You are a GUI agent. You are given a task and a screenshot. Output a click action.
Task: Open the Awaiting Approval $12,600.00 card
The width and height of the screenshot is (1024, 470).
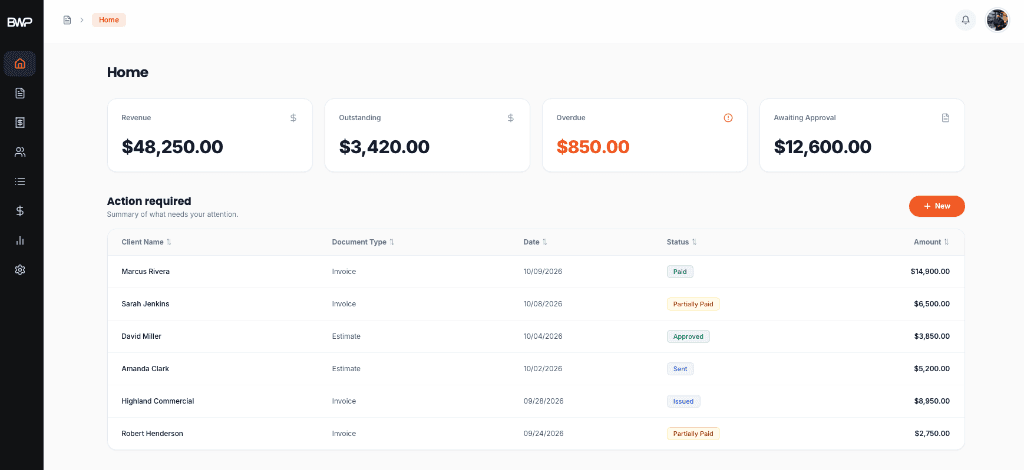(862, 135)
